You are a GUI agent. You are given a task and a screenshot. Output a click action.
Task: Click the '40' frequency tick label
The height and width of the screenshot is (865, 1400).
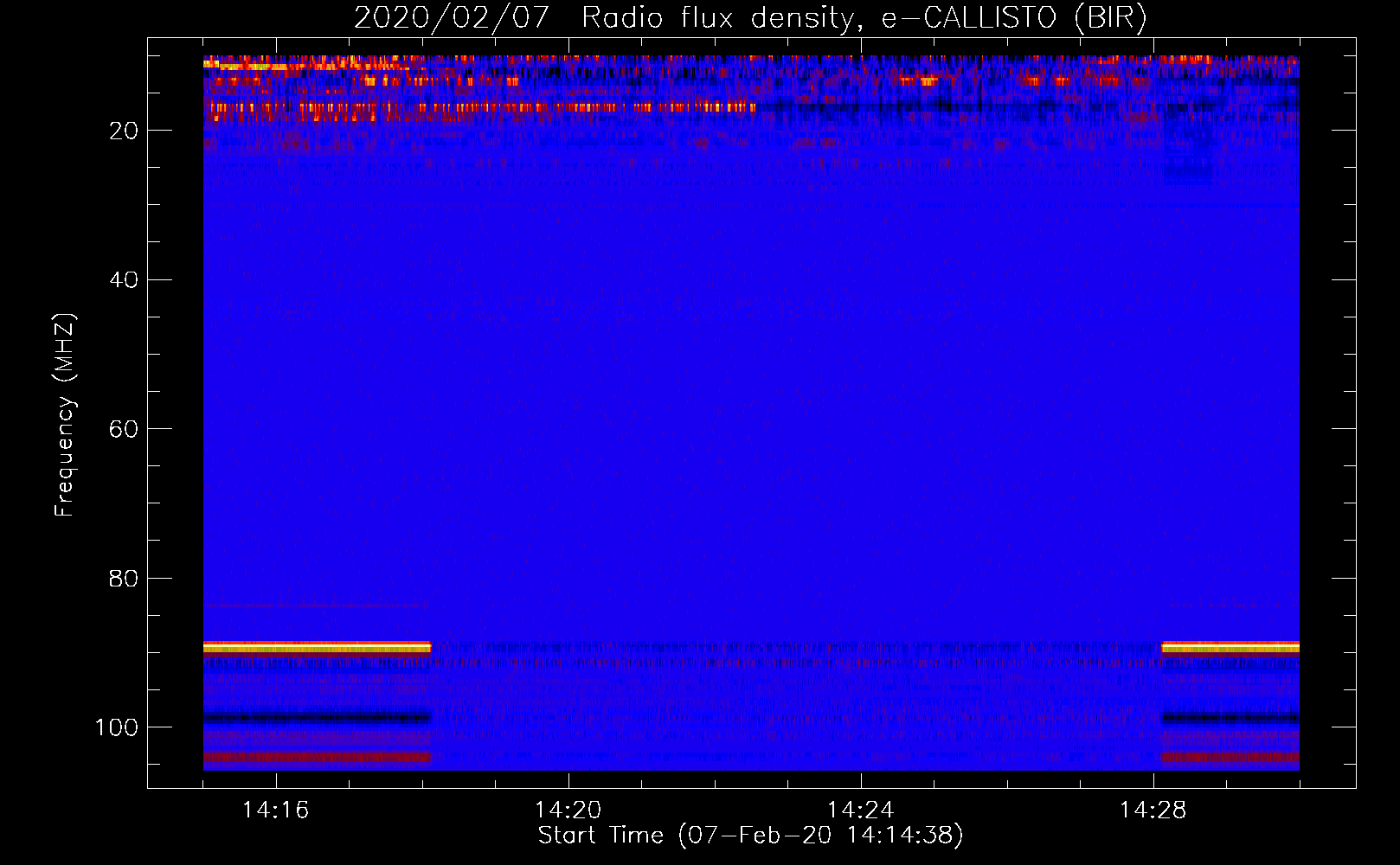(x=124, y=280)
